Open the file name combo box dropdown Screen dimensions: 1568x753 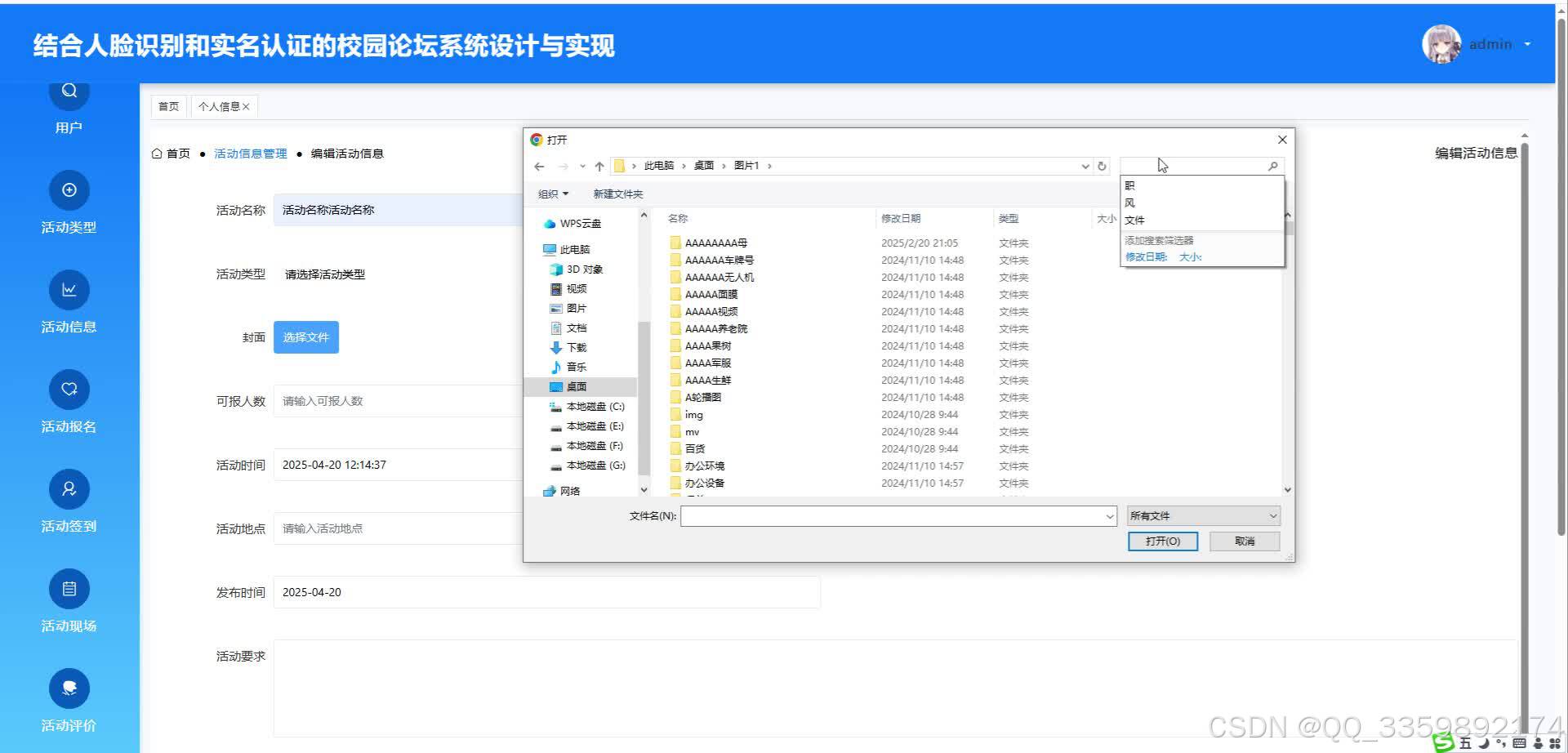click(1108, 515)
